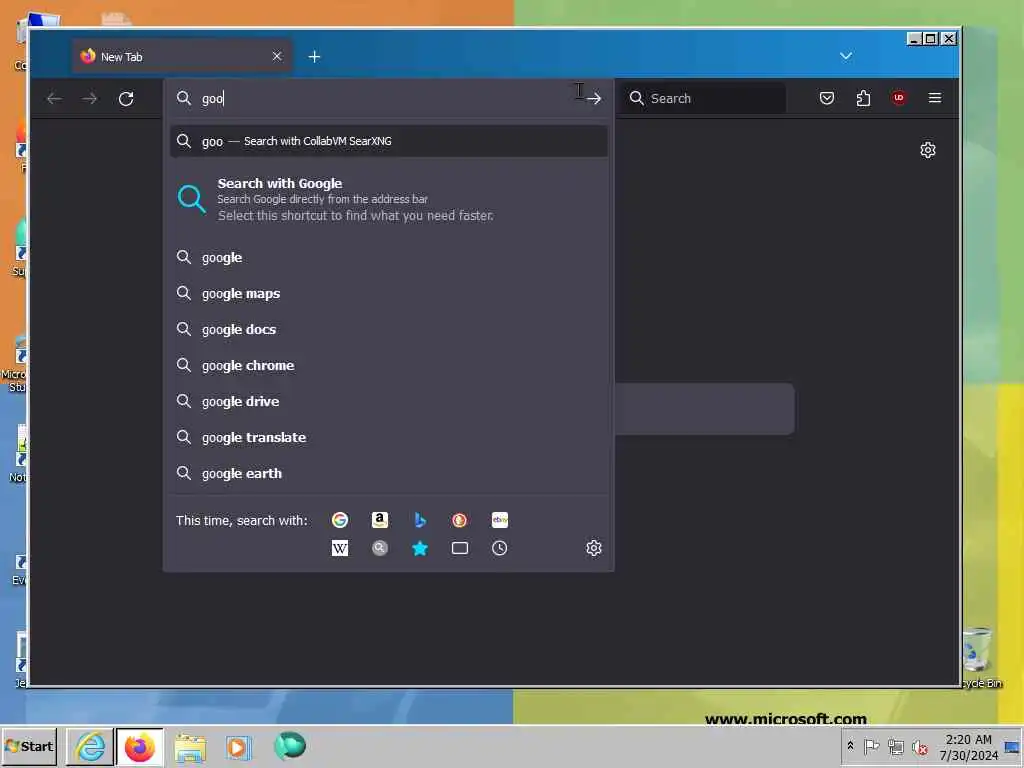Open the Extensions puzzle icon

pyautogui.click(x=863, y=98)
